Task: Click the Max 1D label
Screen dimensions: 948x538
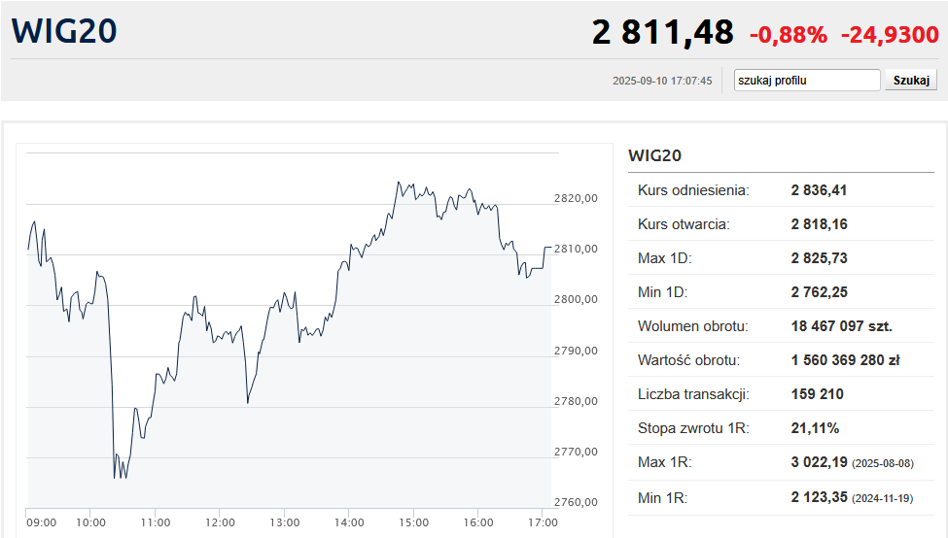Action: tap(664, 258)
